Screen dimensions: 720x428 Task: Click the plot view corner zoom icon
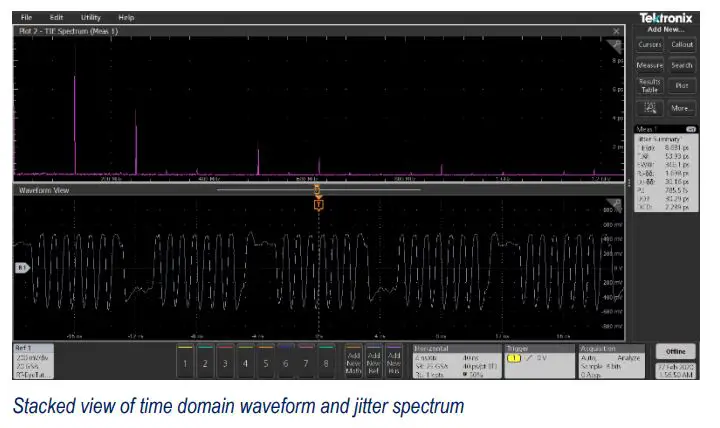click(x=614, y=45)
